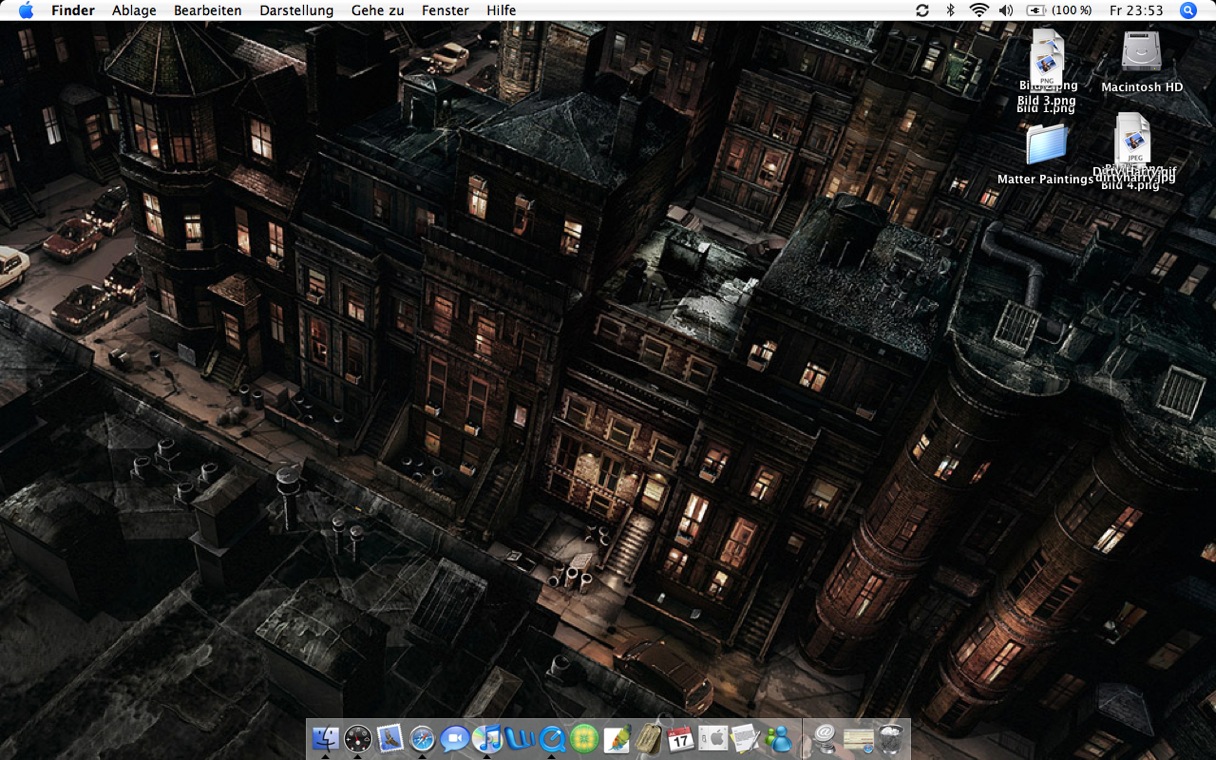Launch Dashboard from the Dock
This screenshot has width=1216, height=760.
tap(358, 738)
